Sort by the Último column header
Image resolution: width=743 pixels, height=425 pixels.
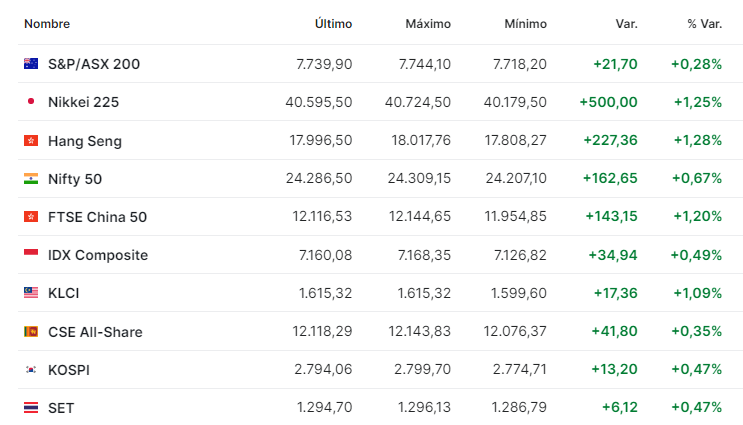coord(334,24)
